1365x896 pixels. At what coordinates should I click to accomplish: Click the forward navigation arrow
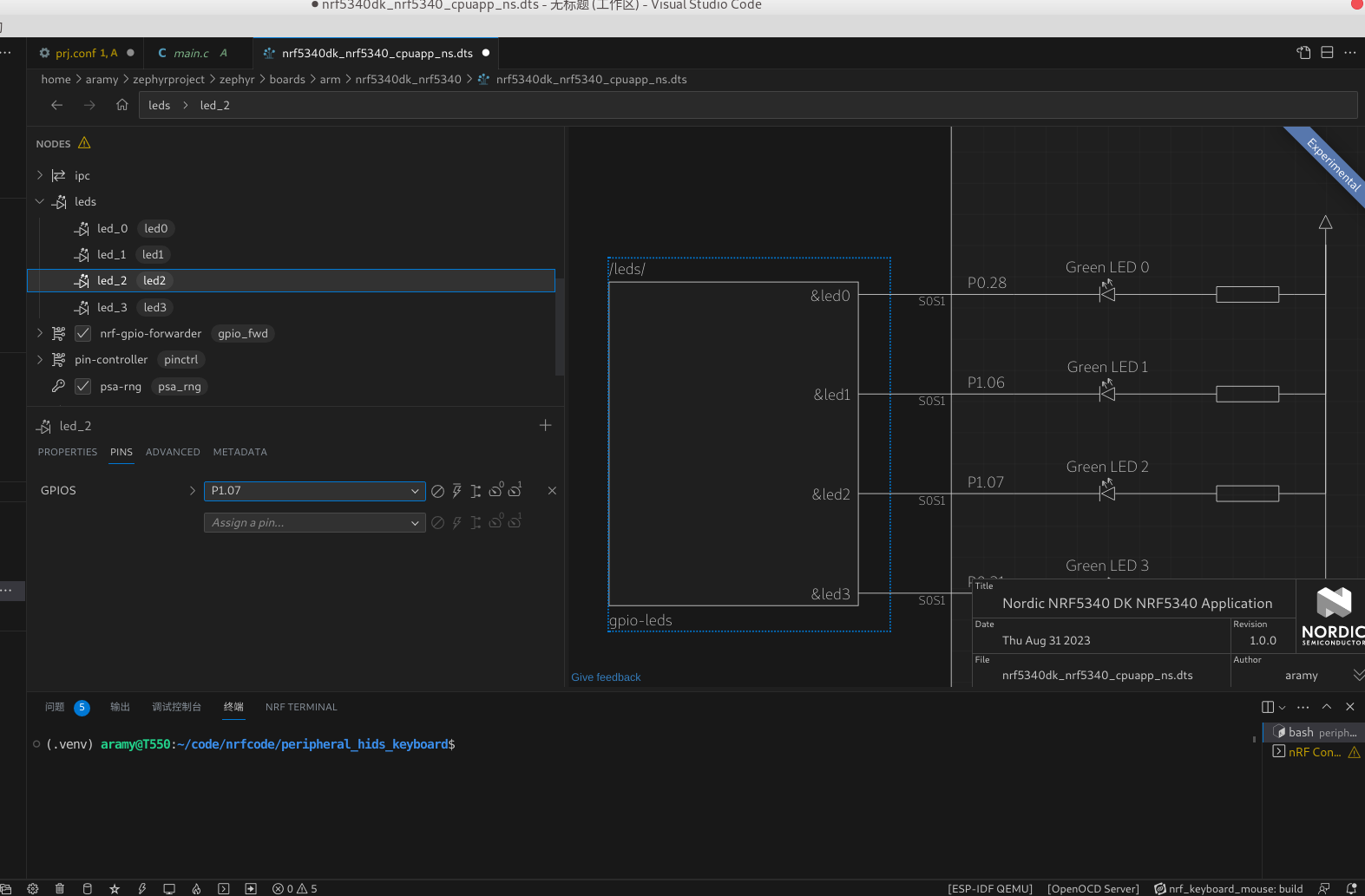click(89, 105)
